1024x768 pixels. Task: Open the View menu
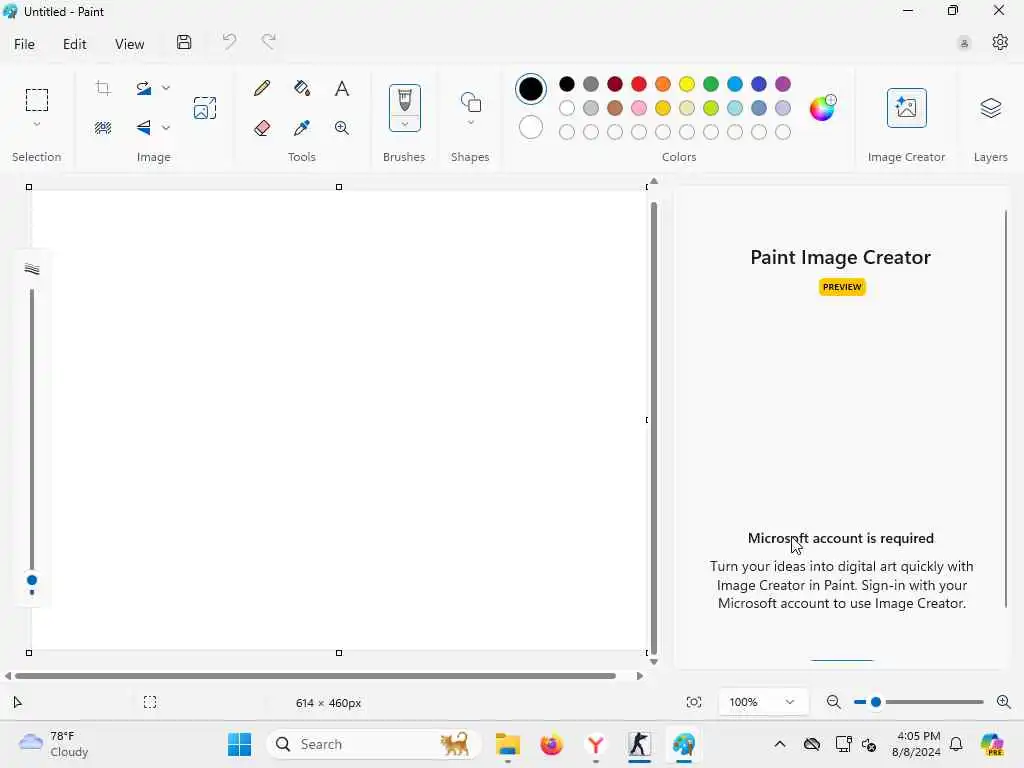tap(129, 44)
